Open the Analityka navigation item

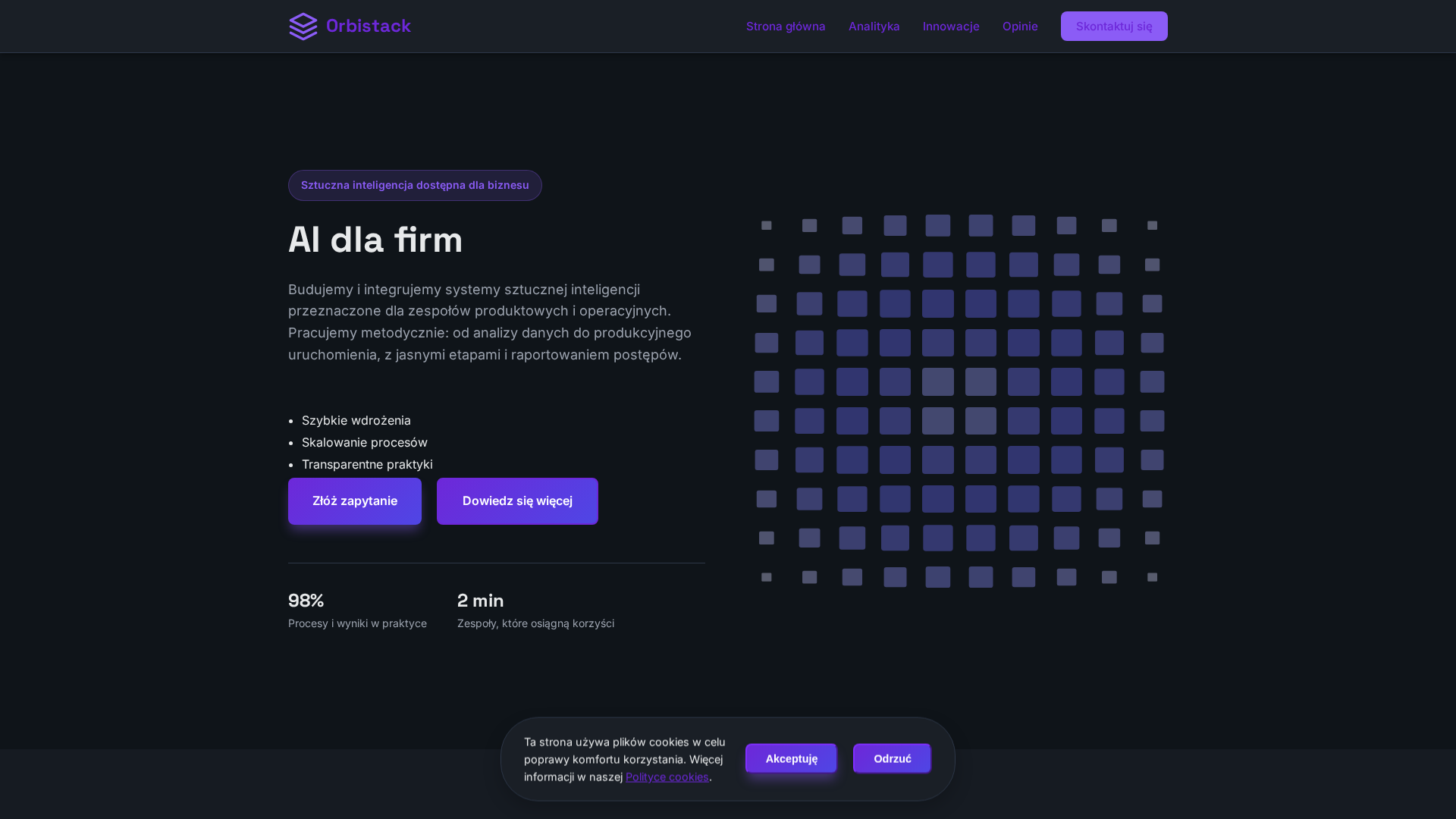[874, 27]
